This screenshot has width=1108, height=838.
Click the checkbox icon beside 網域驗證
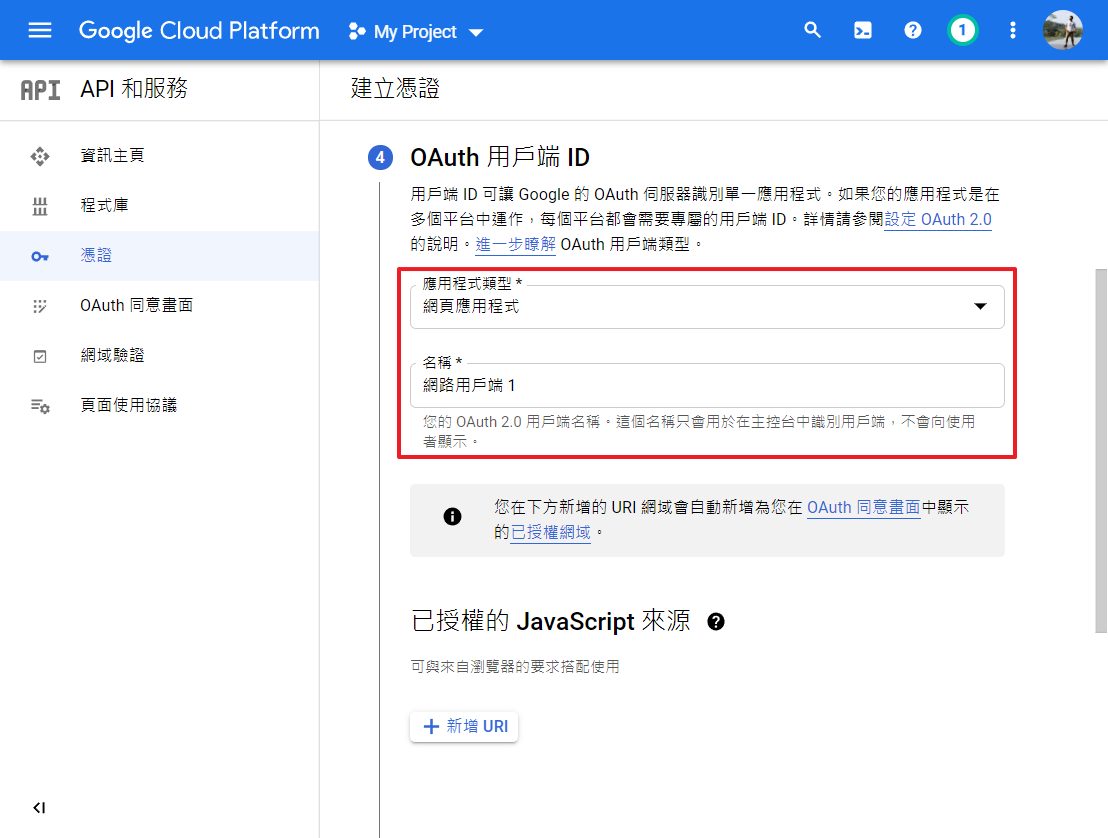click(40, 356)
